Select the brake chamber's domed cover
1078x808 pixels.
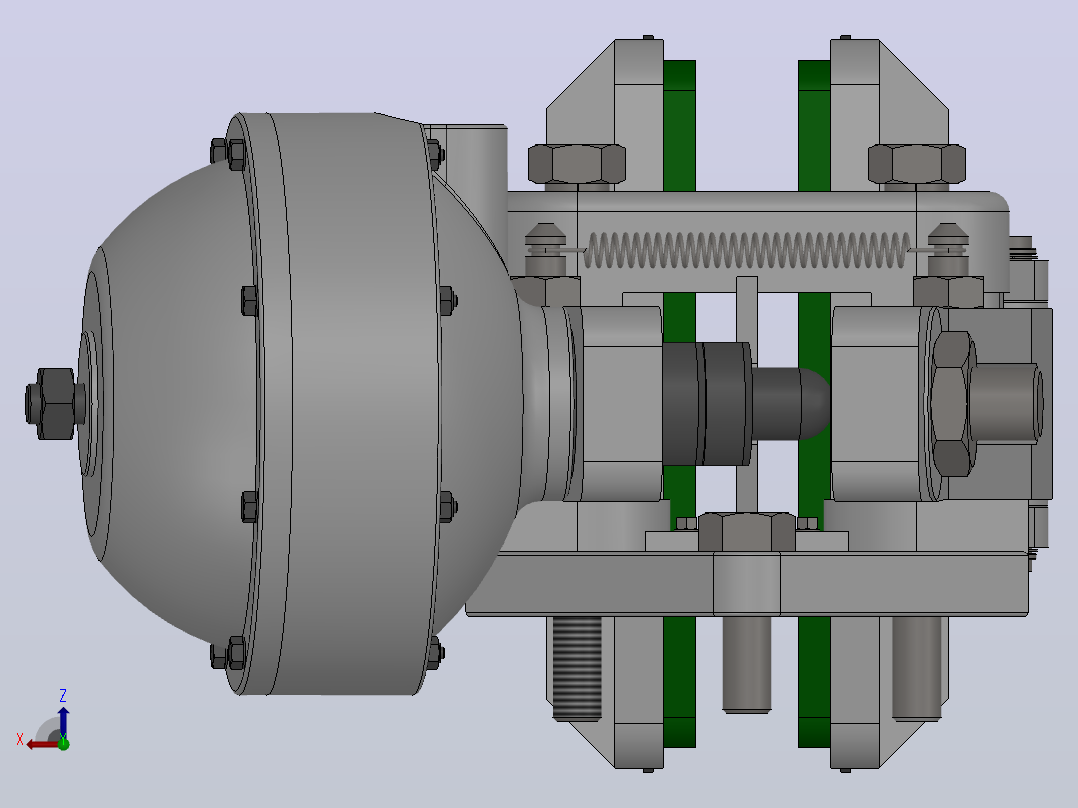tap(162, 404)
